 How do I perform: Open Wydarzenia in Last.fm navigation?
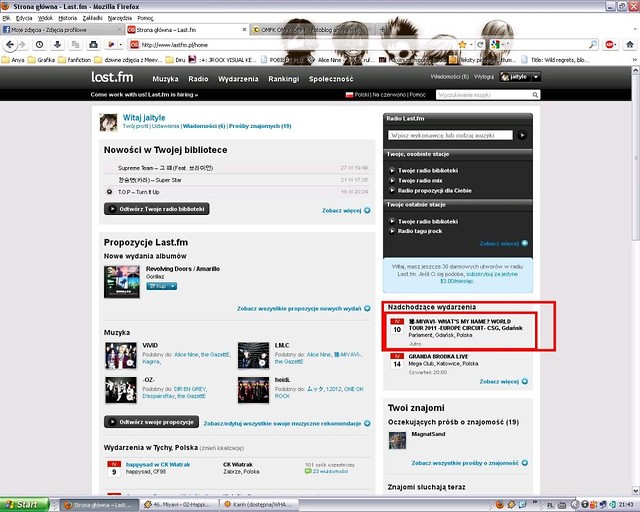[x=238, y=79]
